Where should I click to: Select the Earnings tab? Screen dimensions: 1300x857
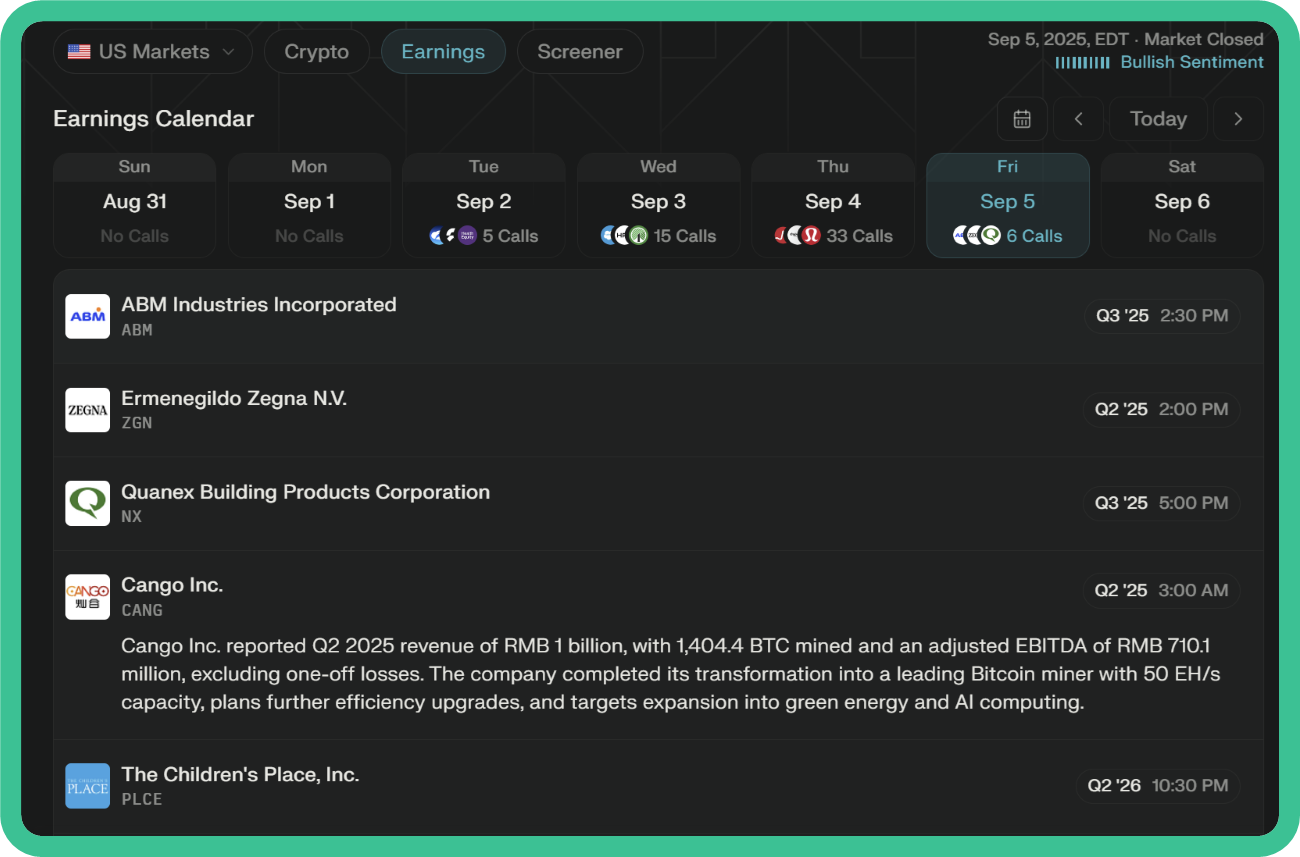(443, 52)
